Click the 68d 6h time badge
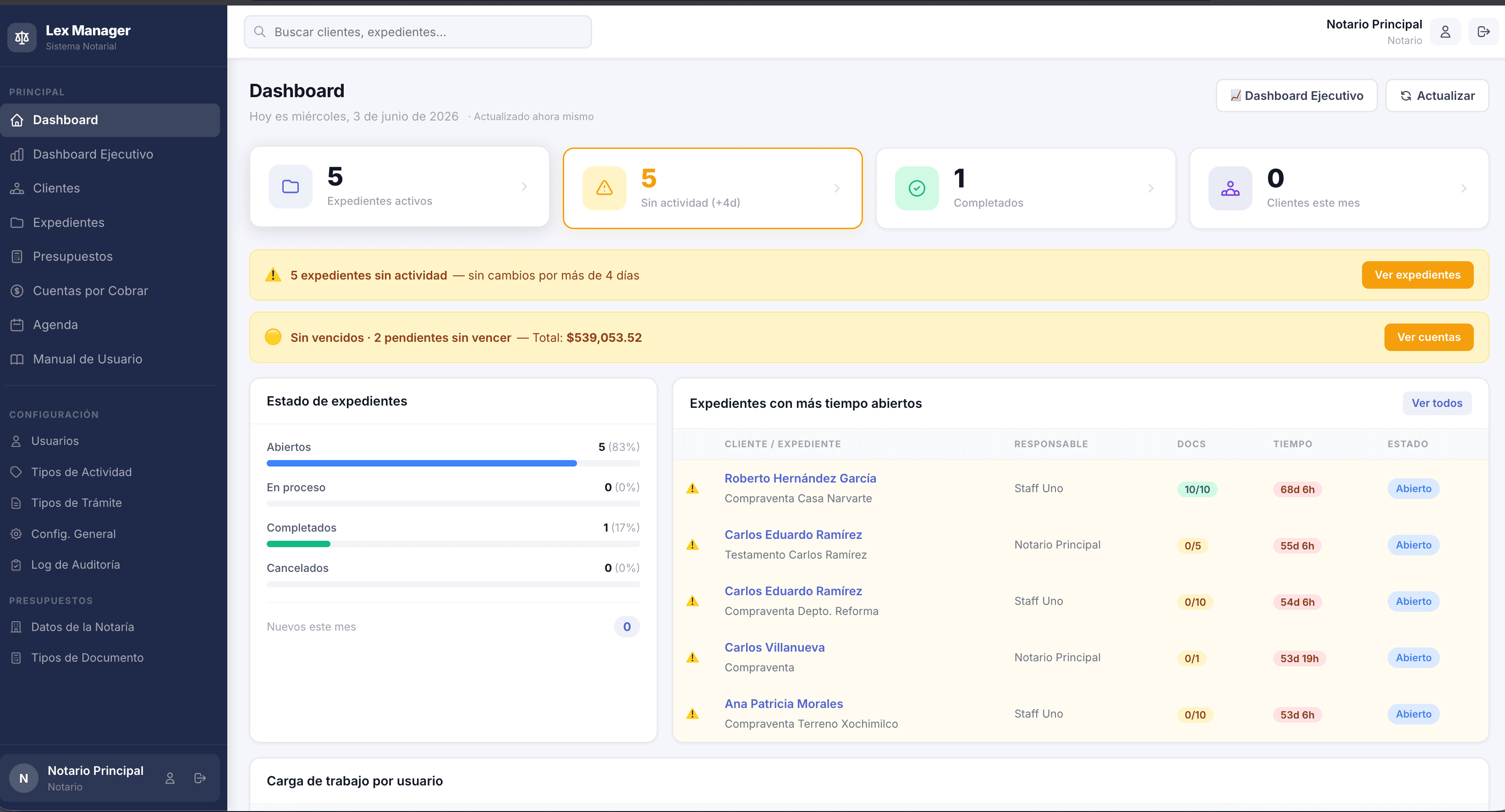Image resolution: width=1505 pixels, height=812 pixels. tap(1297, 489)
